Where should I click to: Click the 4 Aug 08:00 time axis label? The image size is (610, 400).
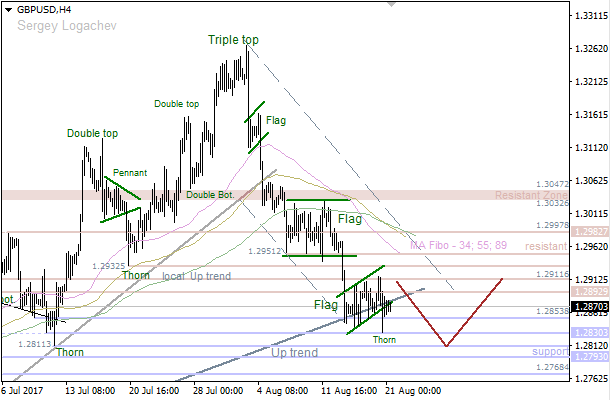280,391
